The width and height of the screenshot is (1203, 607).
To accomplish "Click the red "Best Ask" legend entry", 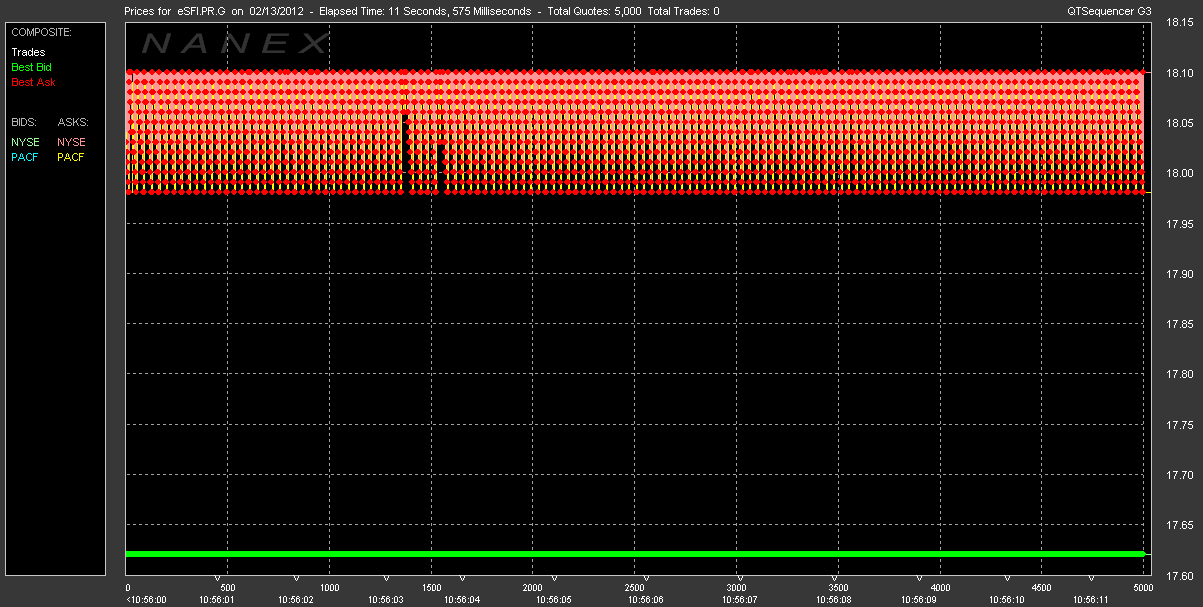I will 33,82.
